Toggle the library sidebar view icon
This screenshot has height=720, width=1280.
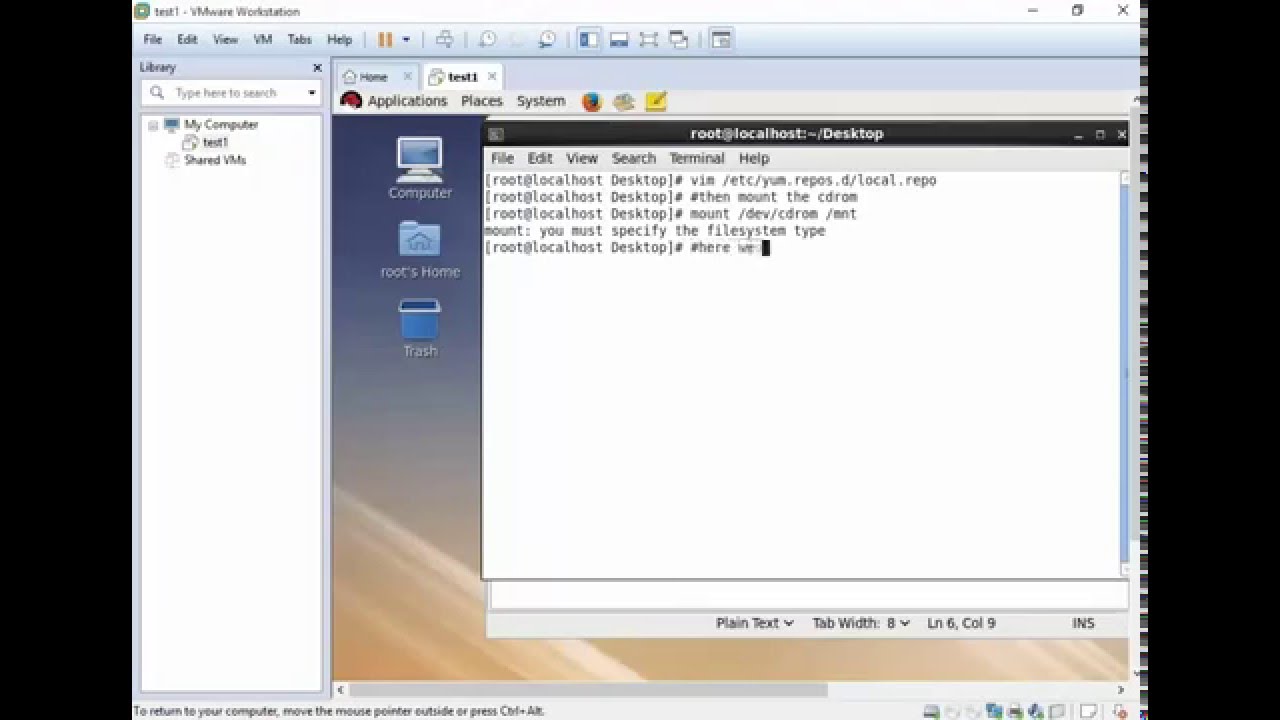[x=589, y=40]
